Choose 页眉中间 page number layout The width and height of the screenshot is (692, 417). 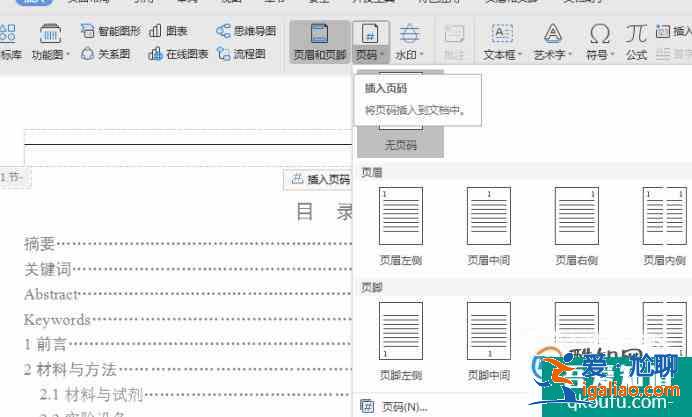point(489,226)
